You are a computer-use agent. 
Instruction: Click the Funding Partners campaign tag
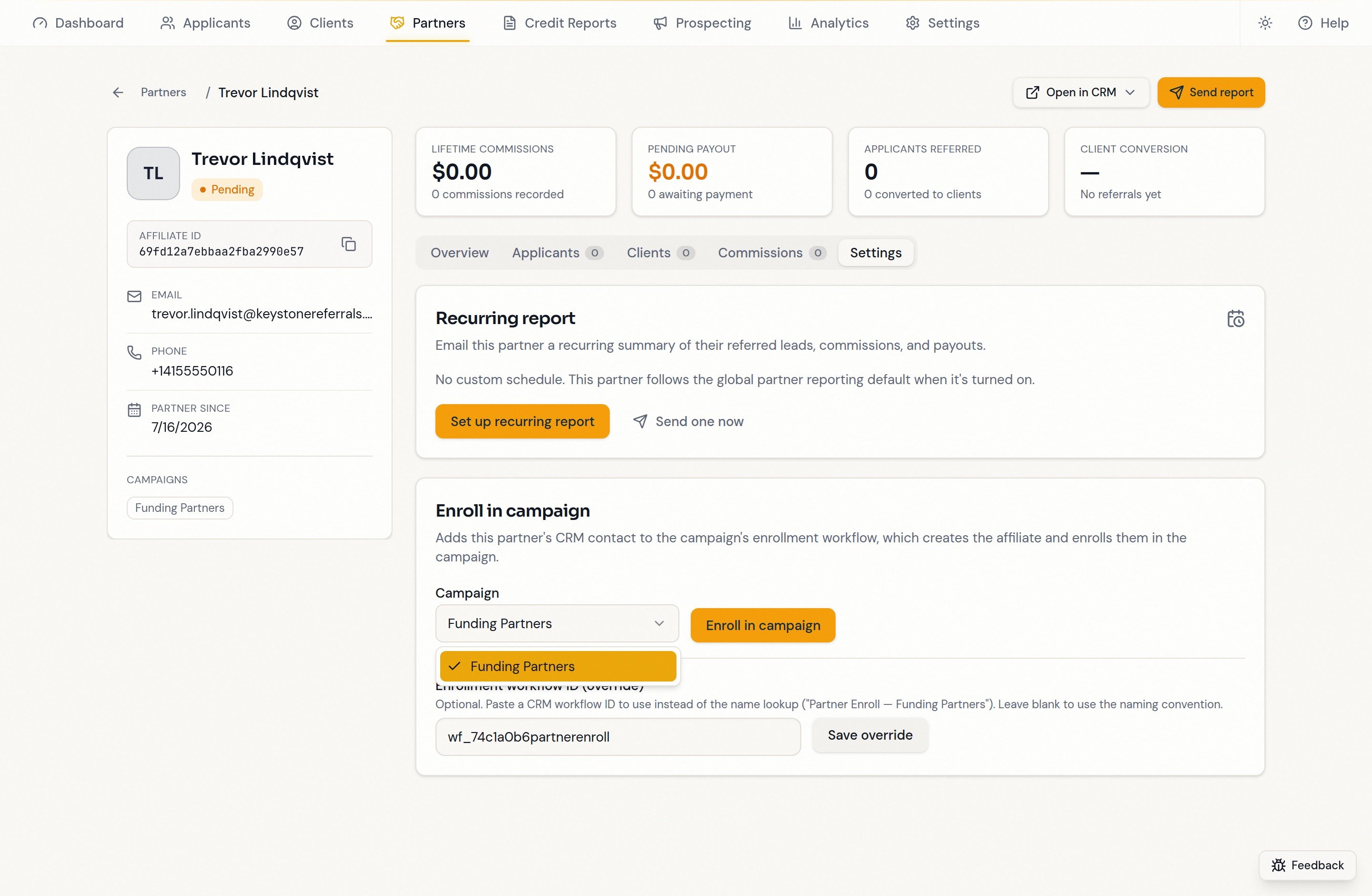[179, 508]
